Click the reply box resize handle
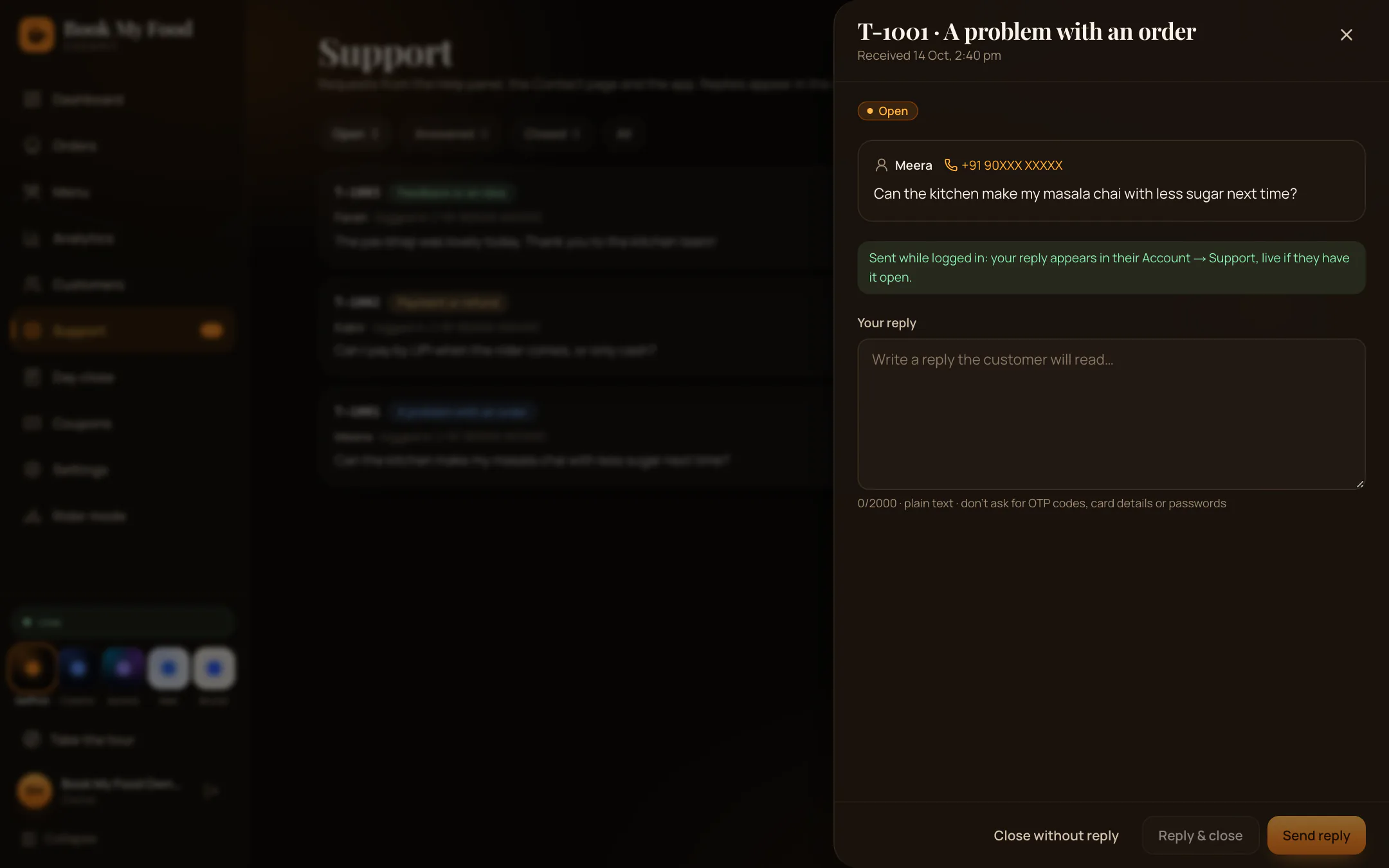 tap(1360, 484)
